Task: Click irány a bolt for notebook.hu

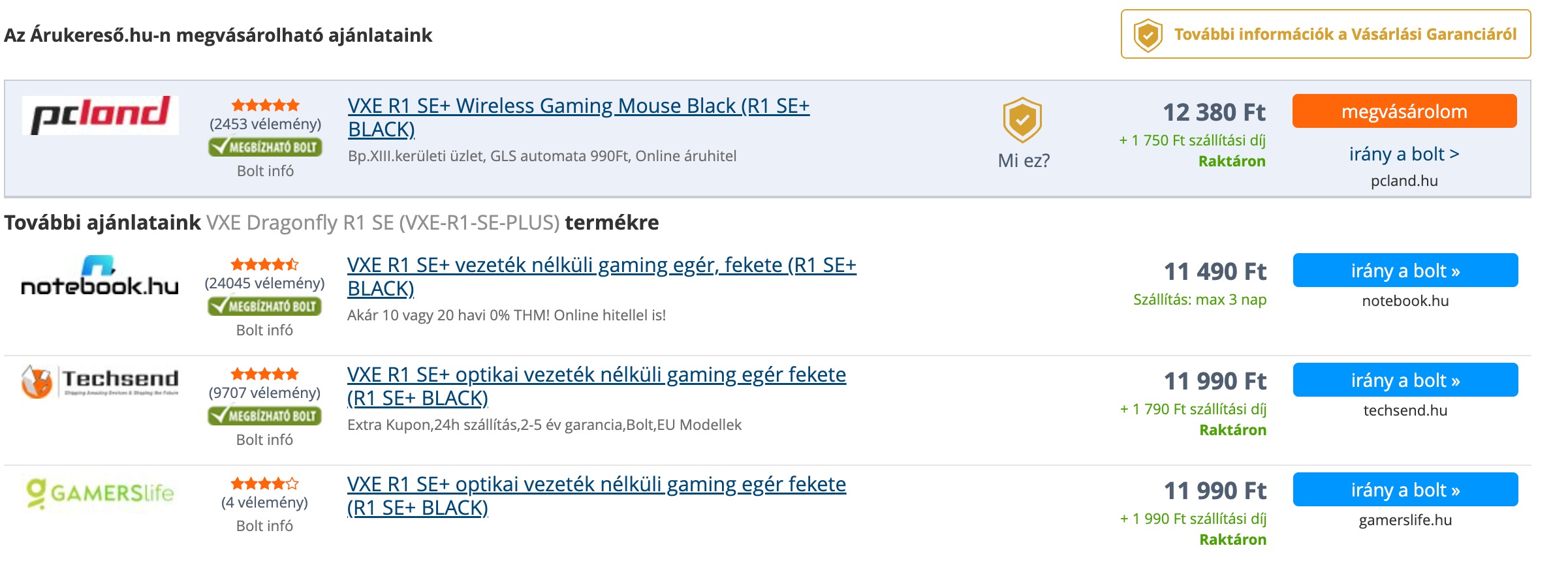Action: tap(1405, 271)
